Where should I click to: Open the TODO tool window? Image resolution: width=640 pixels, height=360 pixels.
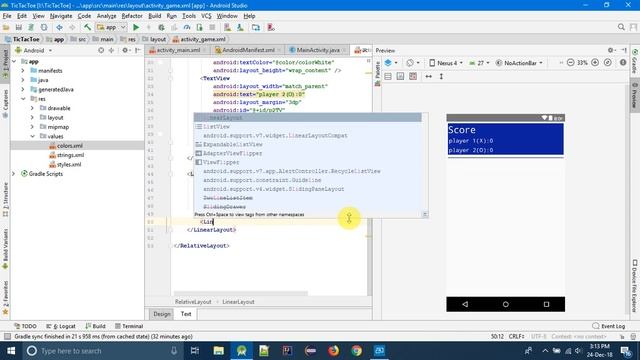point(25,326)
